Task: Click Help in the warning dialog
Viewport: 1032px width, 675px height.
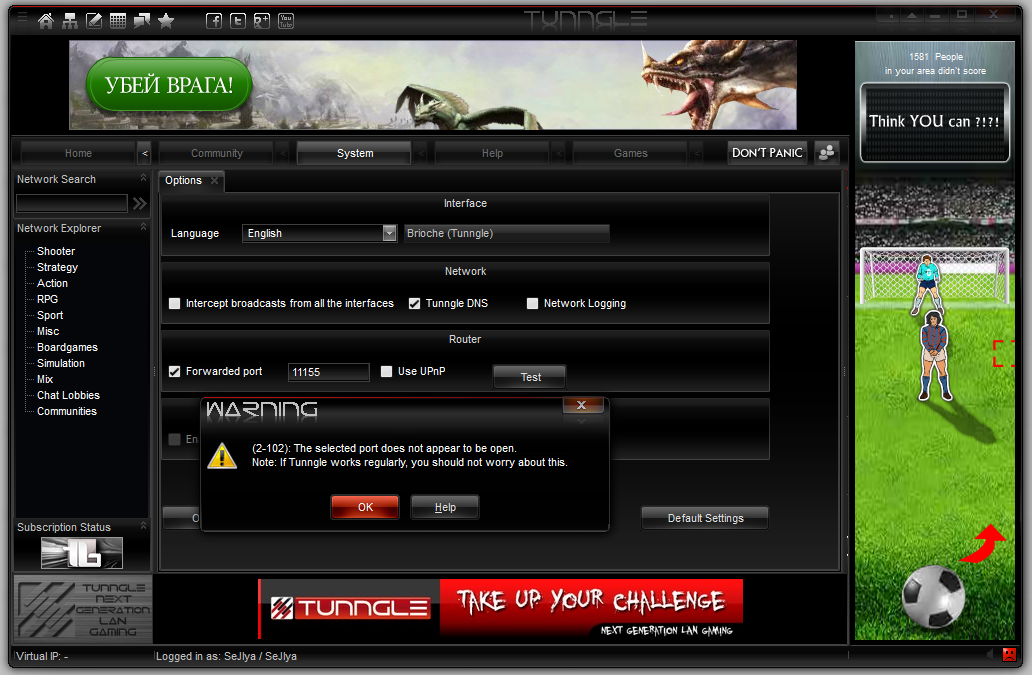Action: click(x=445, y=507)
